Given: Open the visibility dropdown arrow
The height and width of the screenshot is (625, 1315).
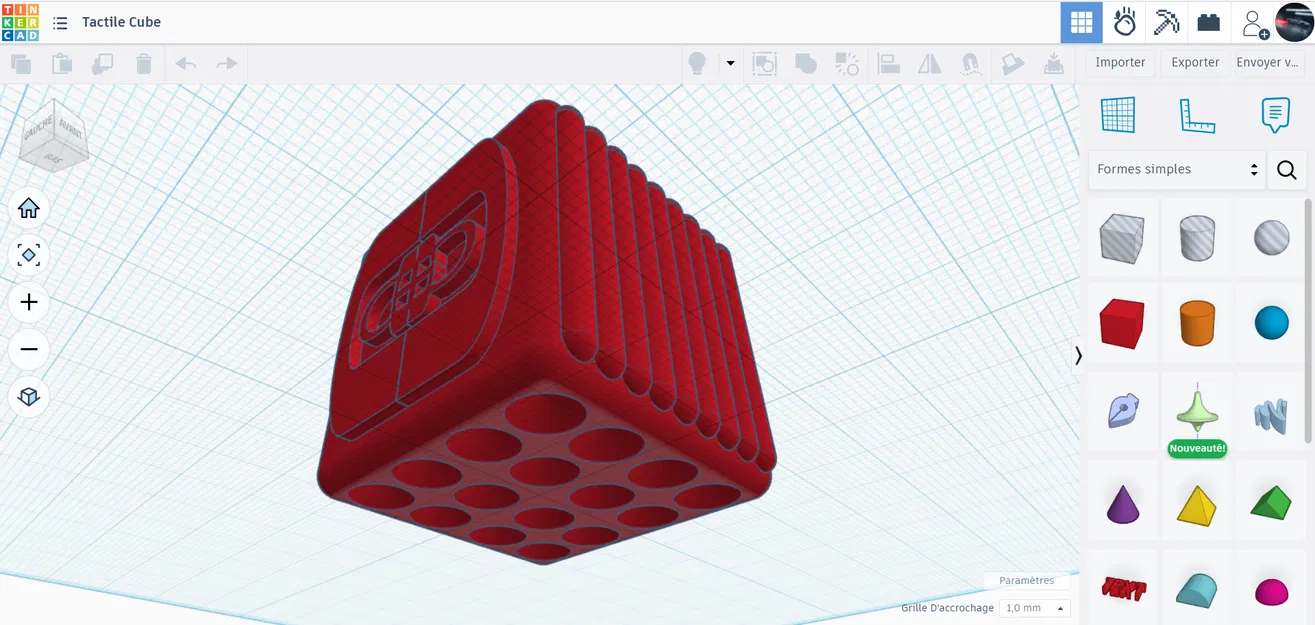Looking at the screenshot, I should coord(730,64).
